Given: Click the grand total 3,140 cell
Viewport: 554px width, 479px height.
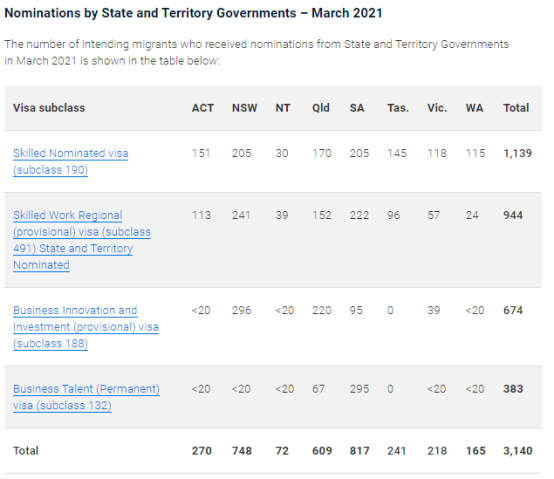Looking at the screenshot, I should point(518,451).
